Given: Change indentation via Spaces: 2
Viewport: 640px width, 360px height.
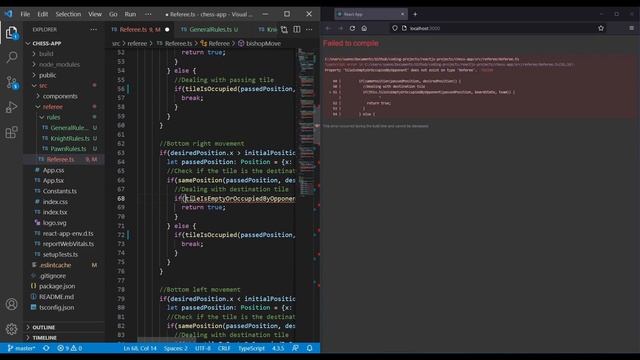Looking at the screenshot, I should click(x=176, y=348).
